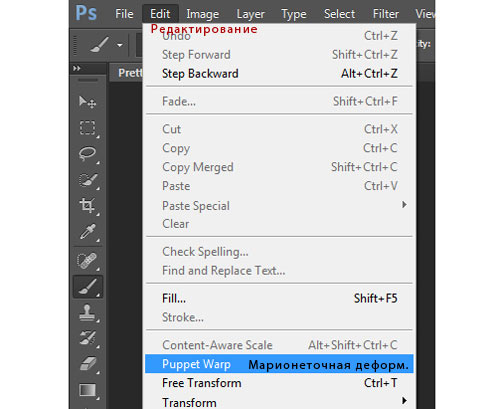
Task: Select the Eyedropper tool
Action: [88, 232]
